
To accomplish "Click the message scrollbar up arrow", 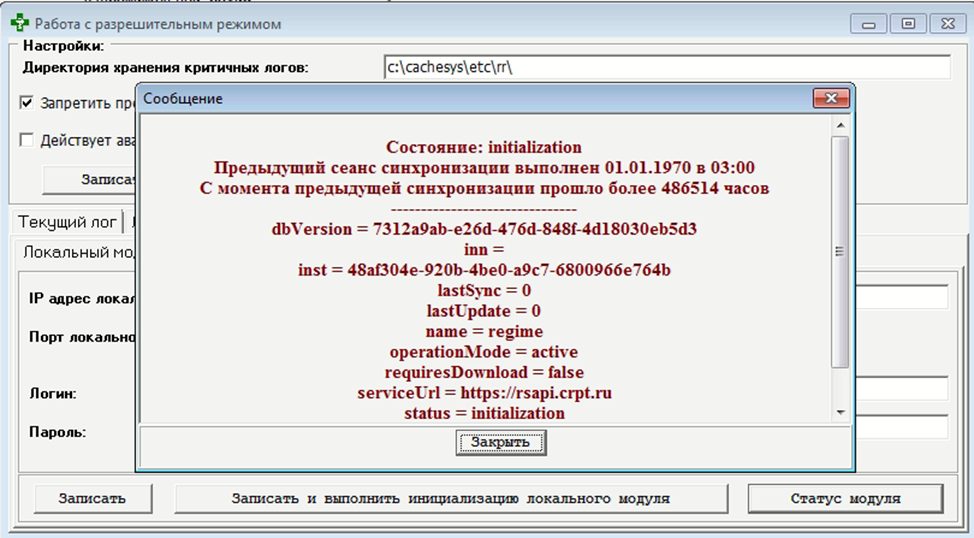I will 840,125.
